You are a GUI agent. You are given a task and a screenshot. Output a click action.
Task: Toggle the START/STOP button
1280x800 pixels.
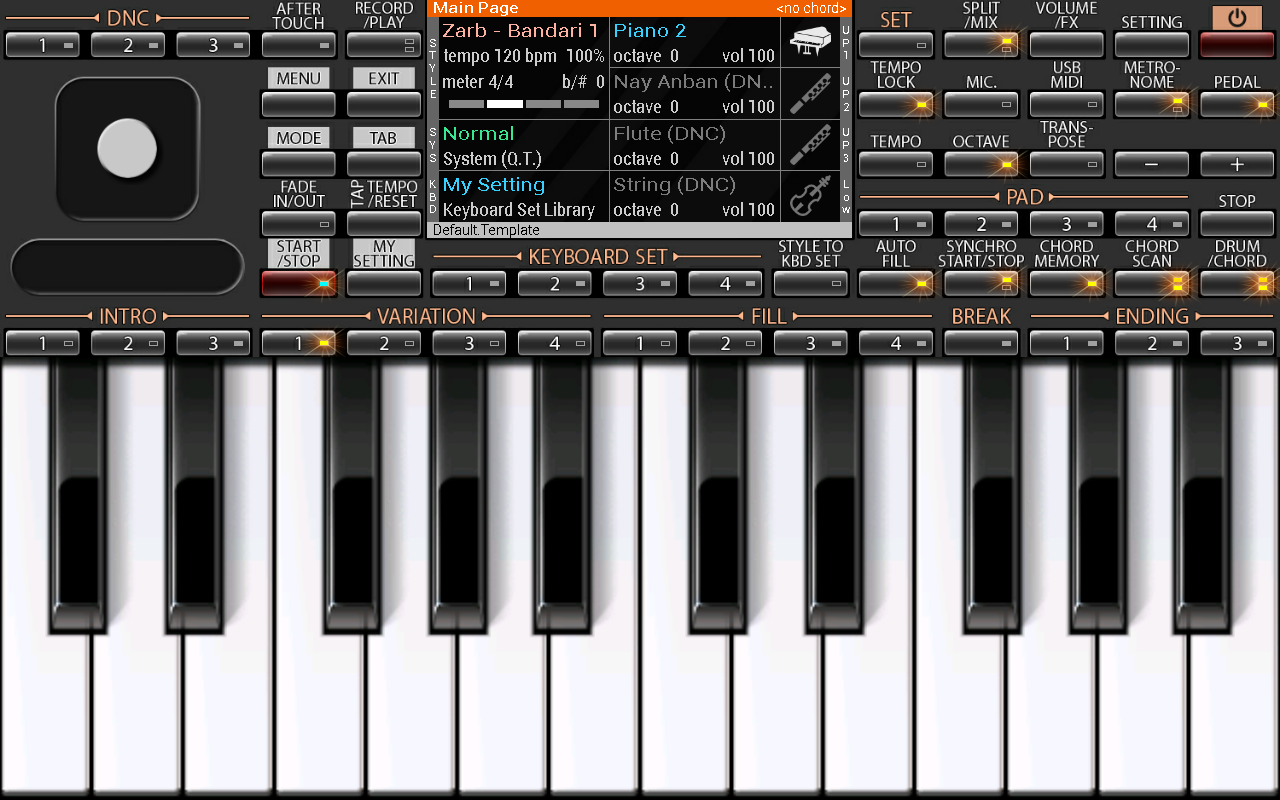299,284
